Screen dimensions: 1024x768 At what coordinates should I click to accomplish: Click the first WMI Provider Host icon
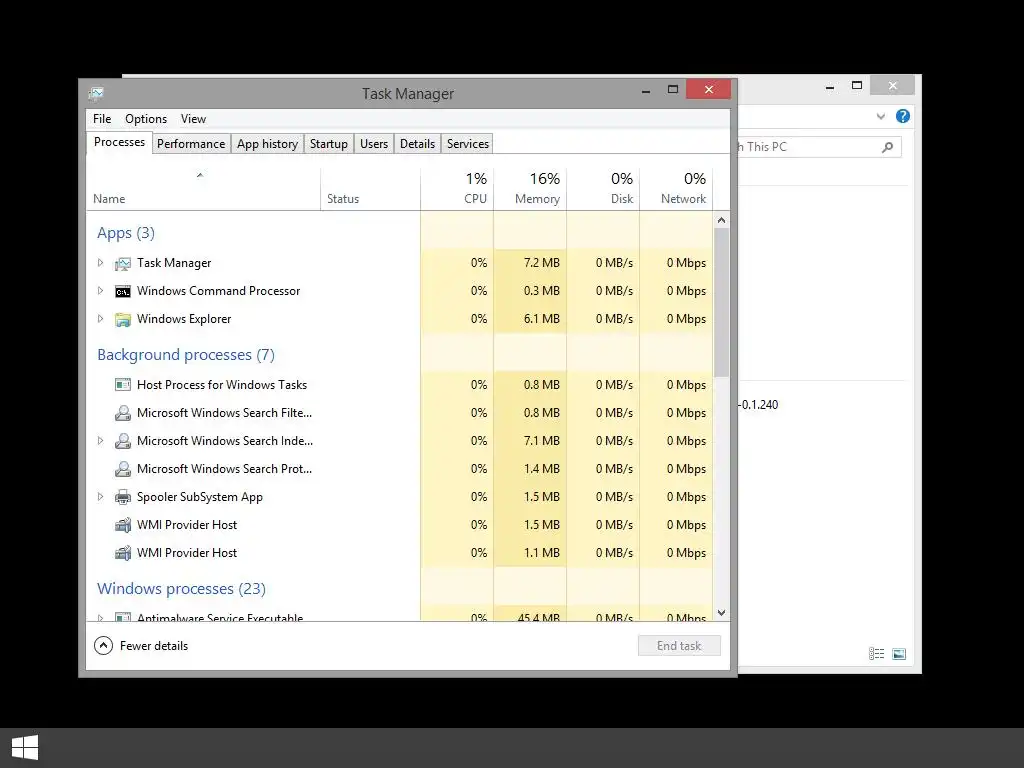pyautogui.click(x=123, y=525)
